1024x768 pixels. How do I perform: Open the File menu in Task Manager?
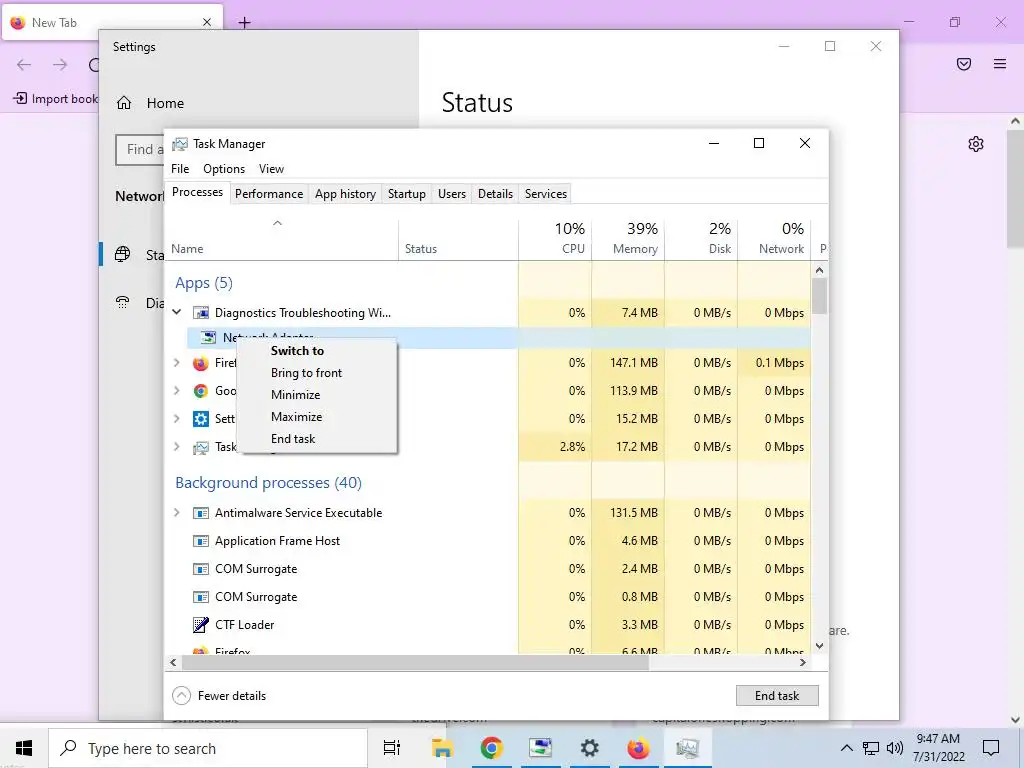(x=180, y=168)
